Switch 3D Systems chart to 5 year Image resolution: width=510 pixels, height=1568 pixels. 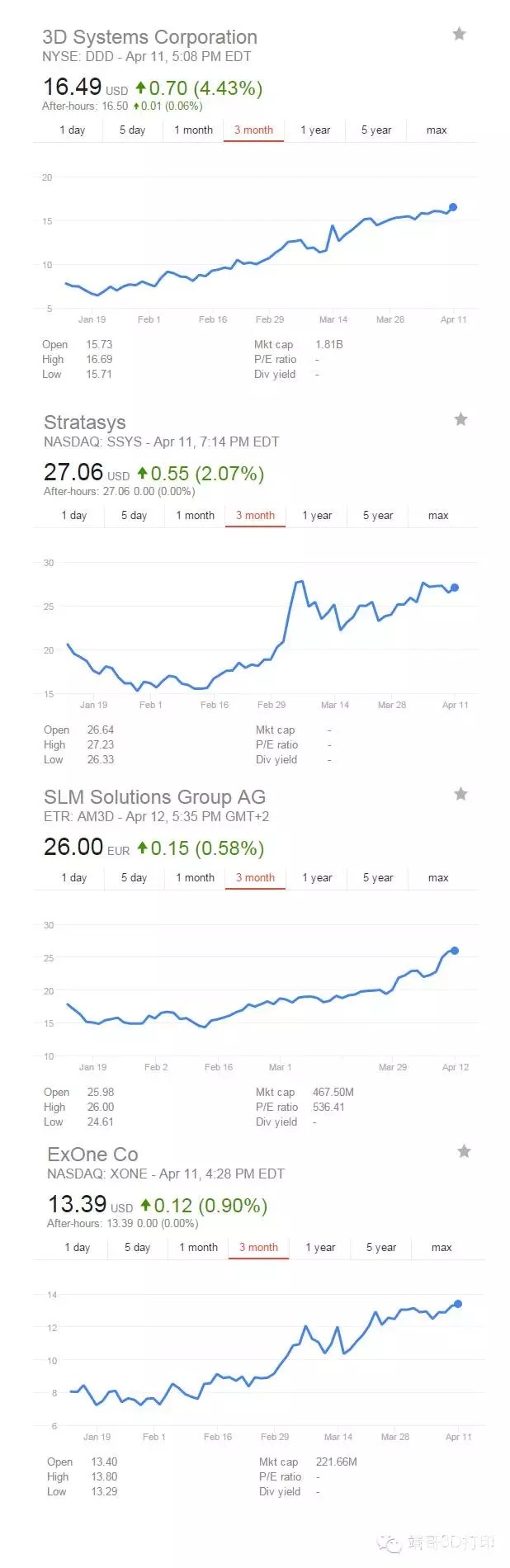point(376,130)
